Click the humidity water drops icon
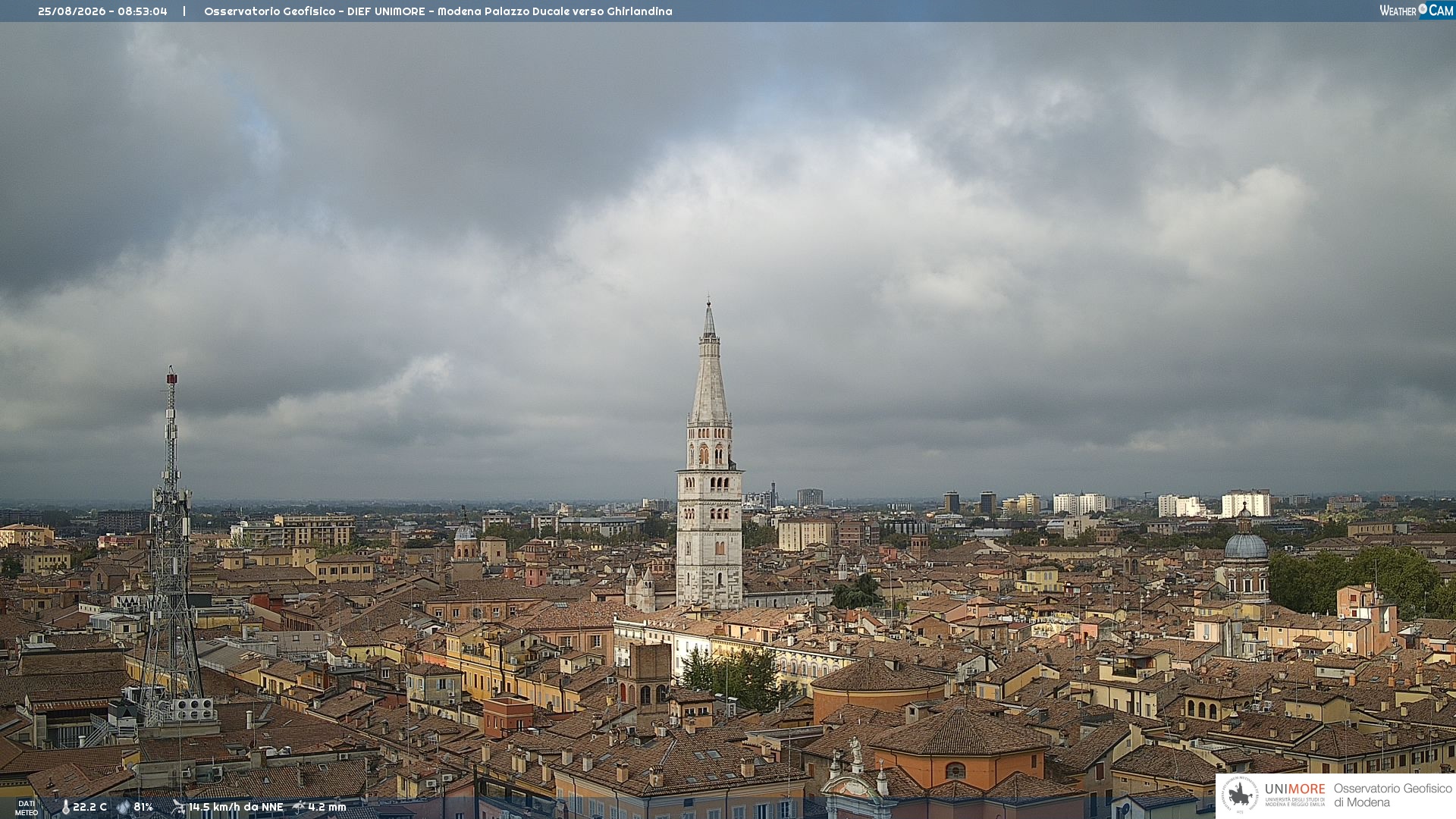The height and width of the screenshot is (819, 1456). point(124,808)
